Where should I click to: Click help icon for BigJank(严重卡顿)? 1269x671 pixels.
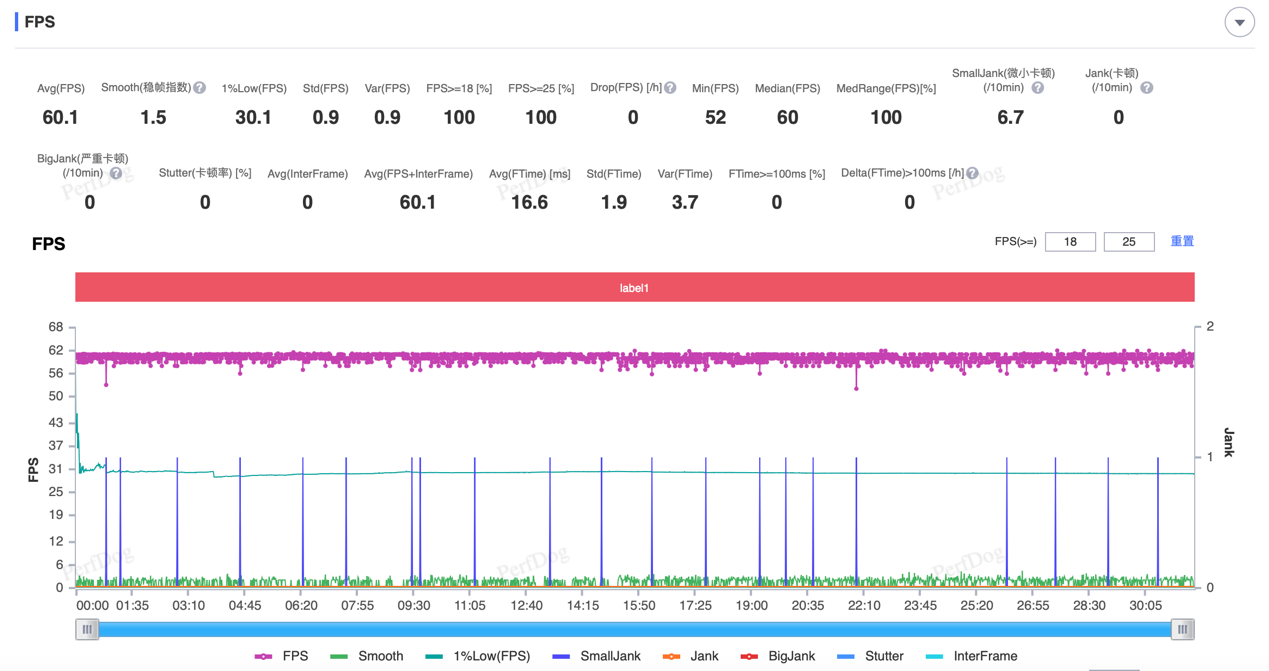[116, 174]
